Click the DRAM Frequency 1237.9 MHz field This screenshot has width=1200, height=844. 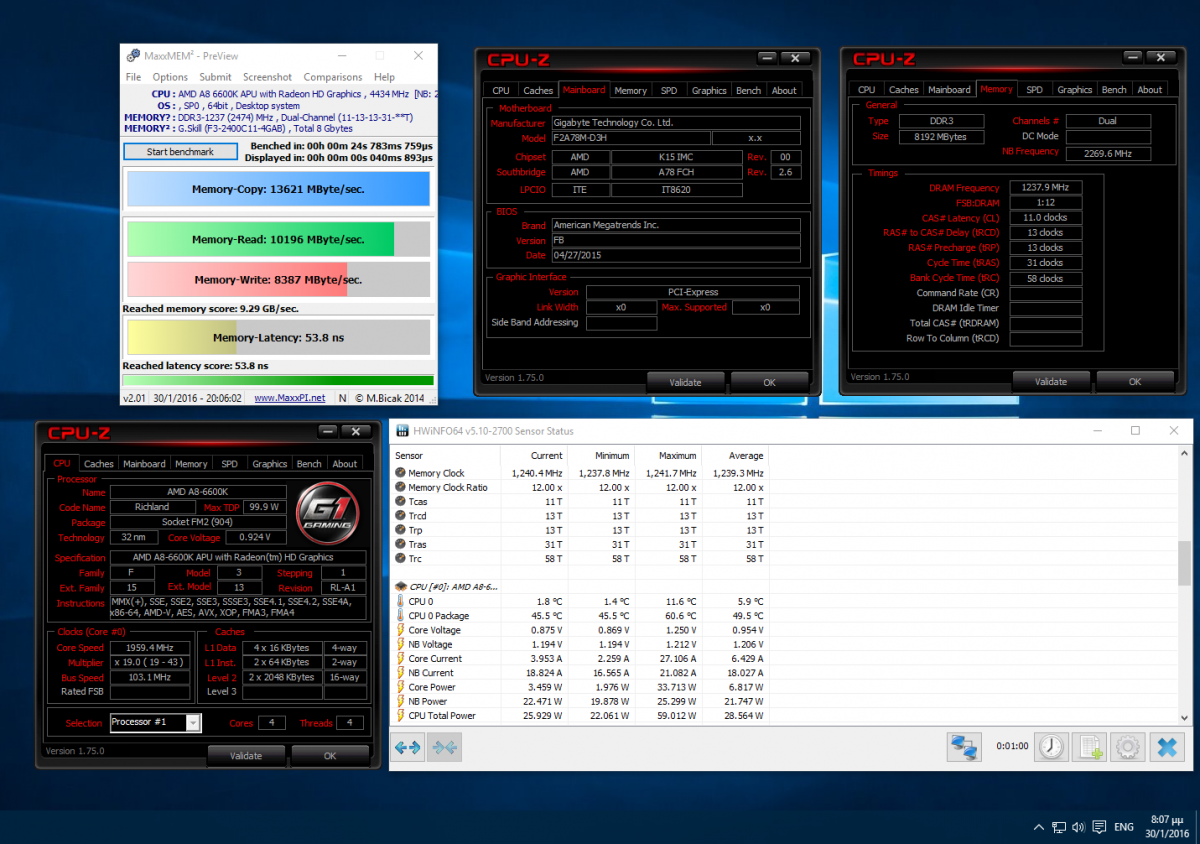[1046, 187]
